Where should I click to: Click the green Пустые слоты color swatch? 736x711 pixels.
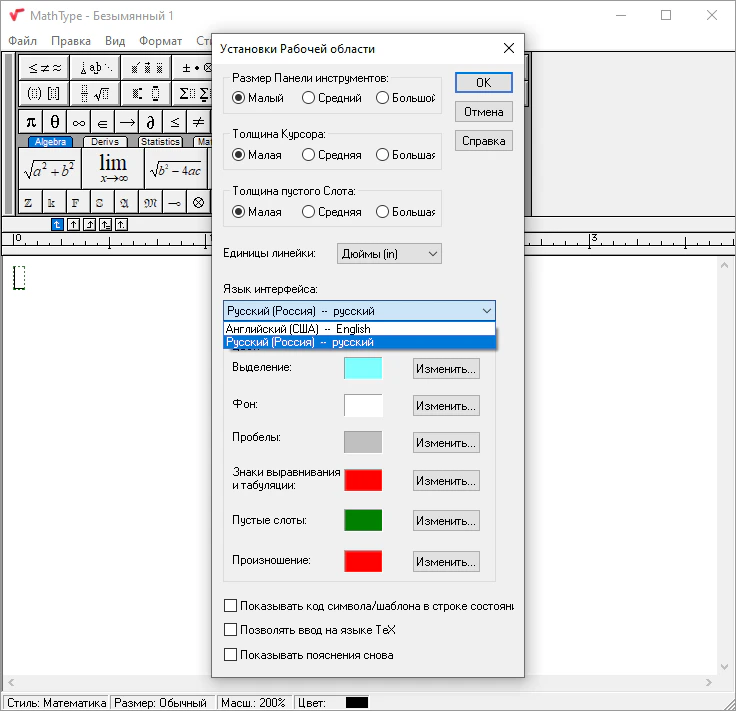coord(363,521)
